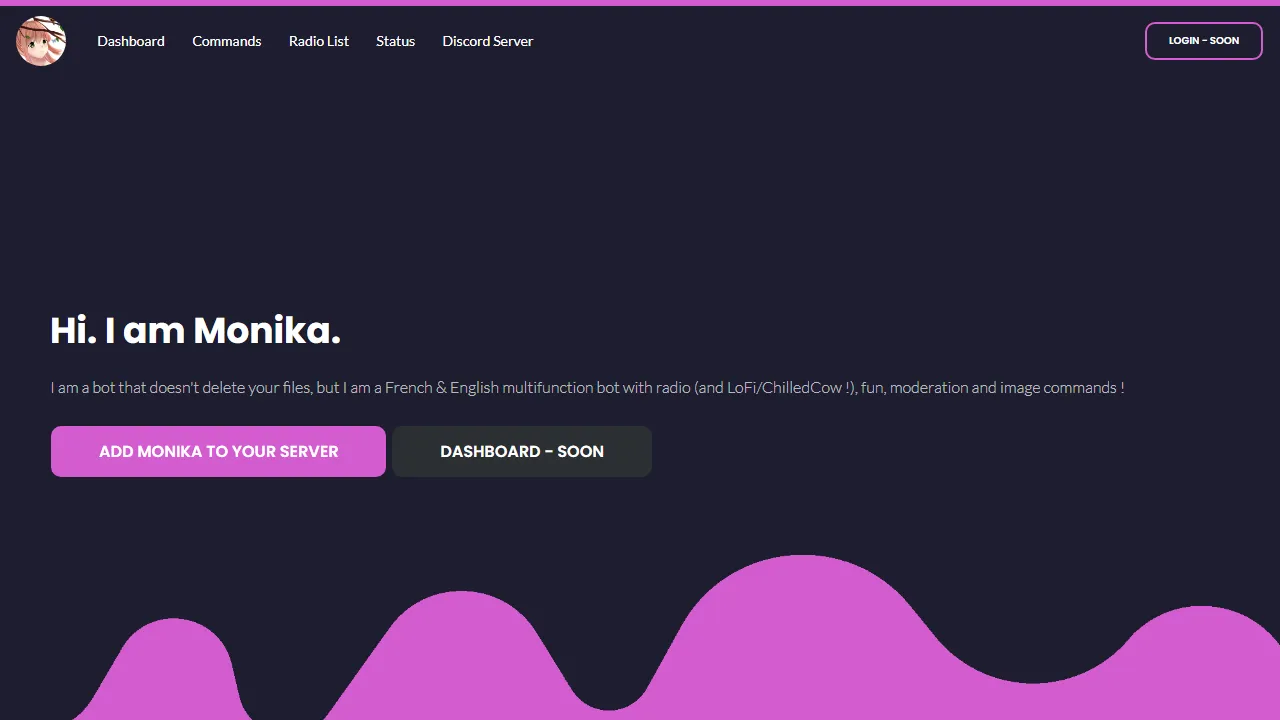
Task: Click the pink invite button for Monika
Action: (x=217, y=451)
